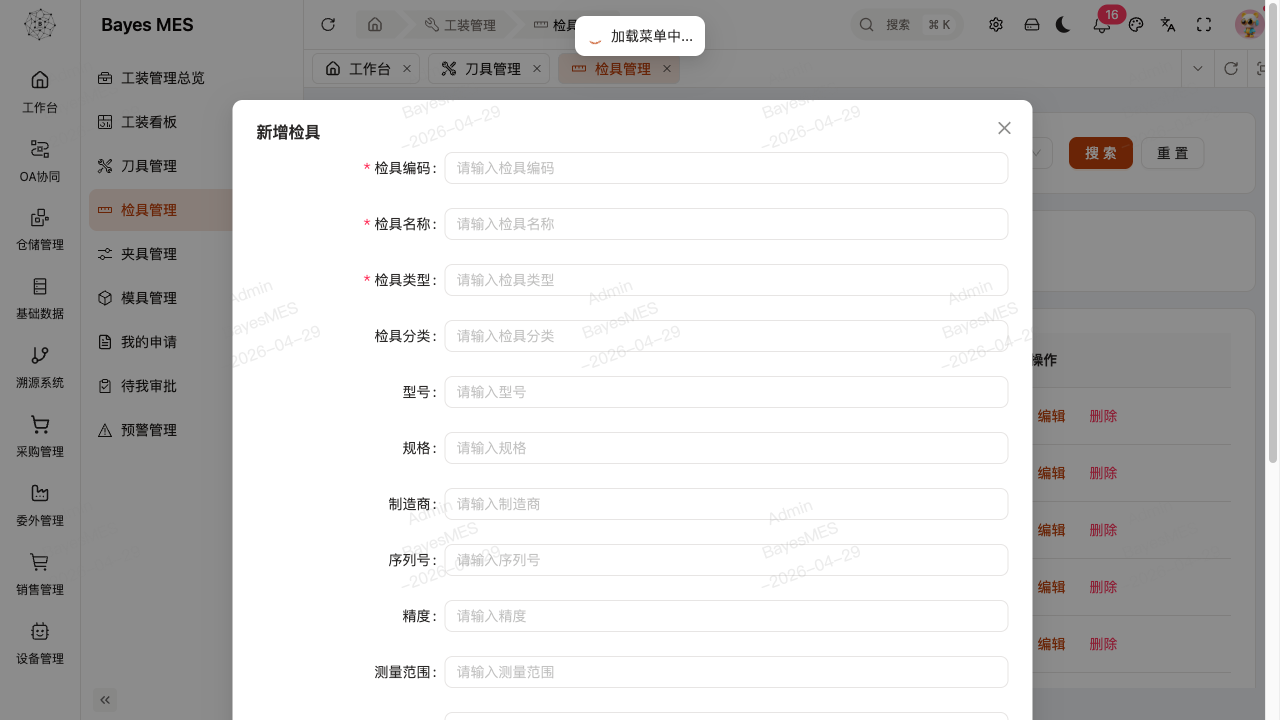Toggle dark mode with moon icon
Screen dimensions: 1280x720
[1063, 25]
